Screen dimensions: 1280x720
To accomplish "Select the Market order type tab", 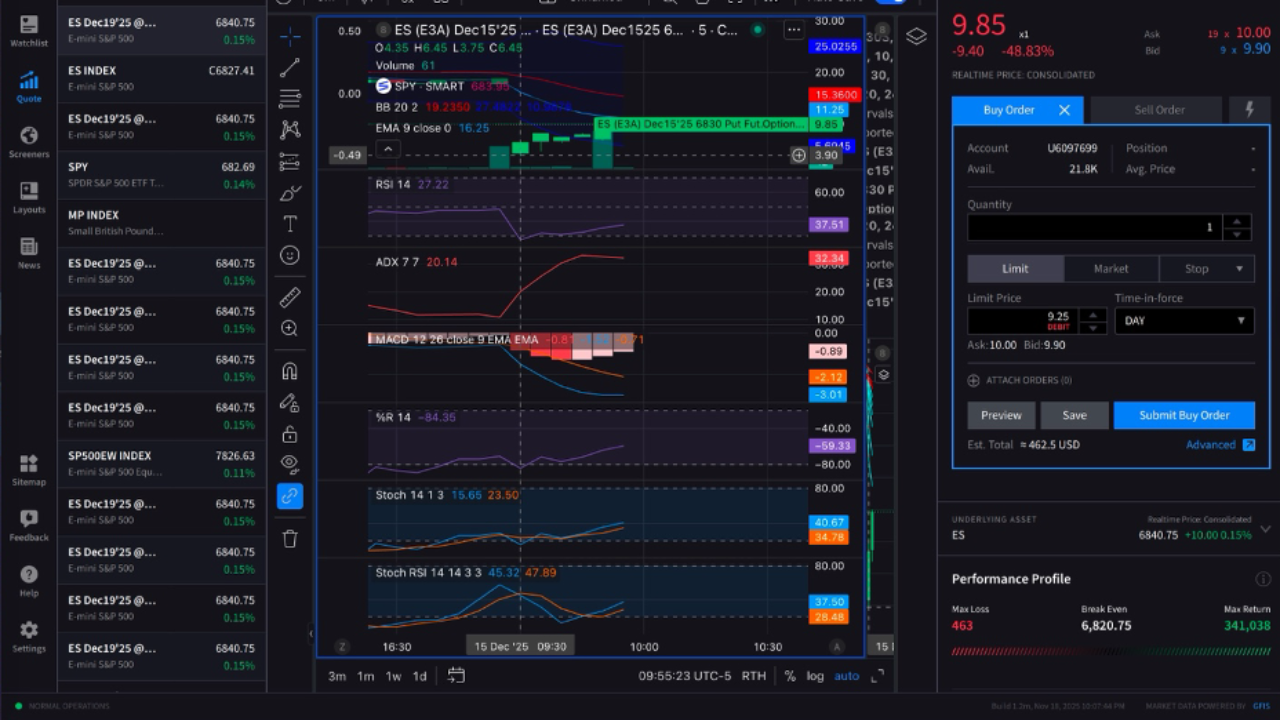I will point(1111,268).
